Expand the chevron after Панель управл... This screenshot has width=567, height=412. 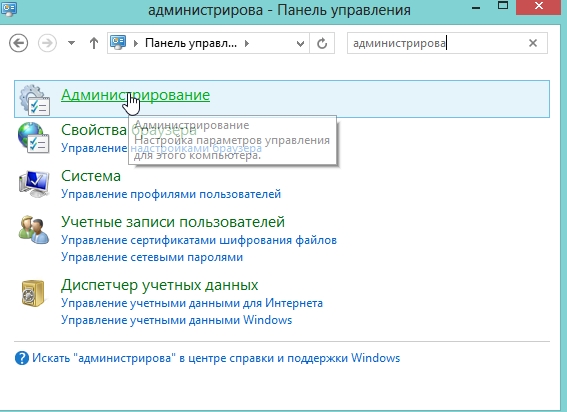(x=247, y=43)
